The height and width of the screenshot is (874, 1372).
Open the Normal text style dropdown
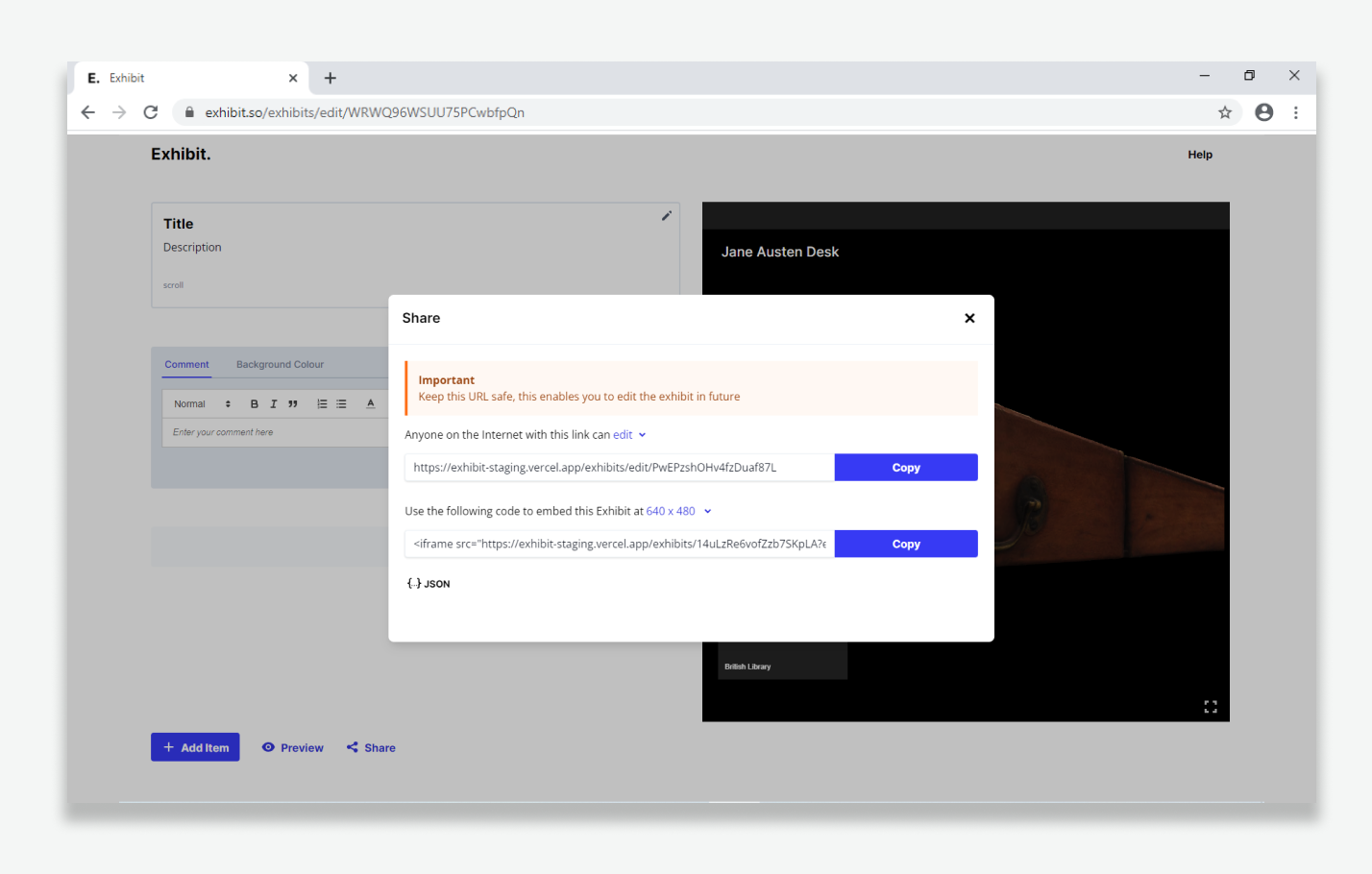[x=202, y=404]
